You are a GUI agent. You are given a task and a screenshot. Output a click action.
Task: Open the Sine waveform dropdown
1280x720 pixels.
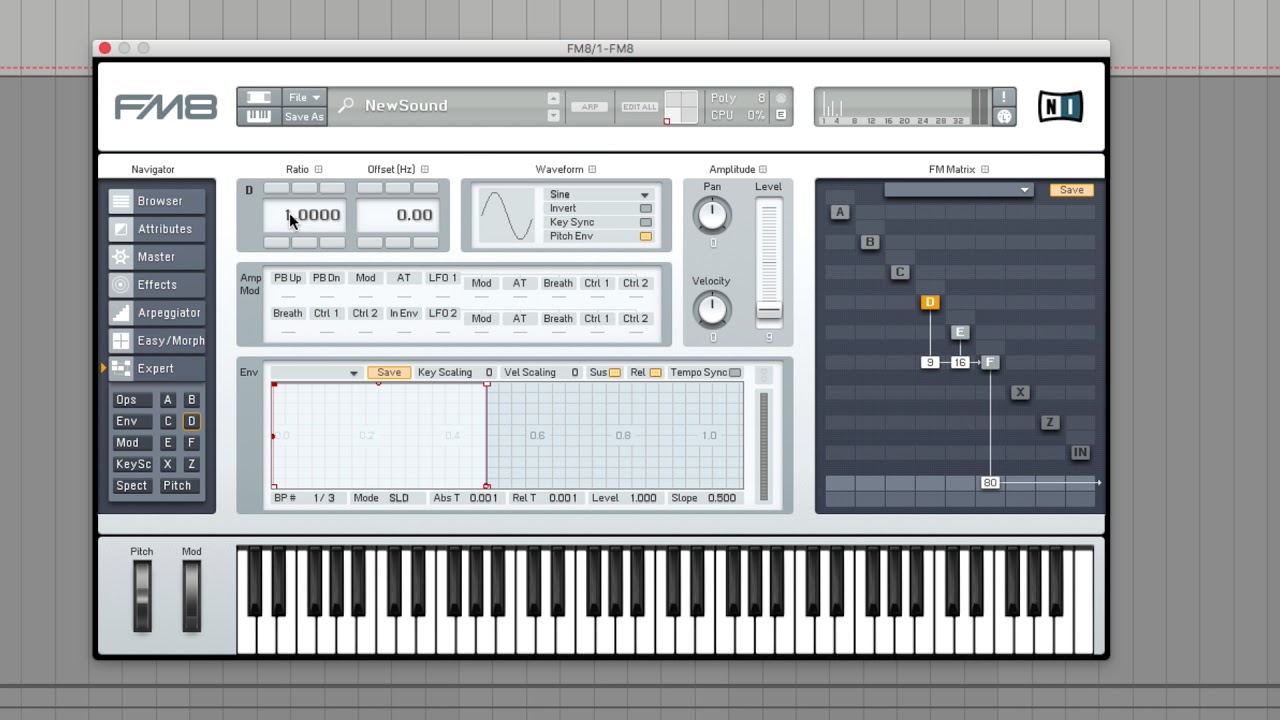pos(599,195)
